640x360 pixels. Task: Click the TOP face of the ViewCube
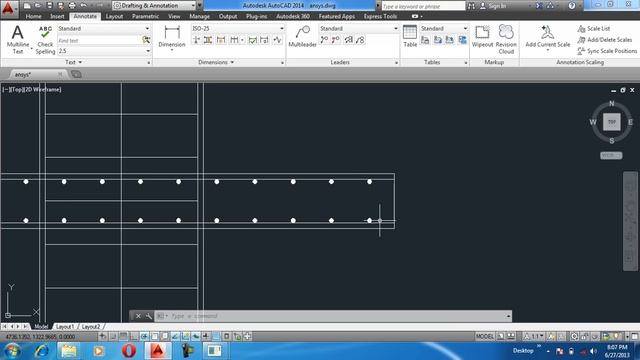coord(611,122)
